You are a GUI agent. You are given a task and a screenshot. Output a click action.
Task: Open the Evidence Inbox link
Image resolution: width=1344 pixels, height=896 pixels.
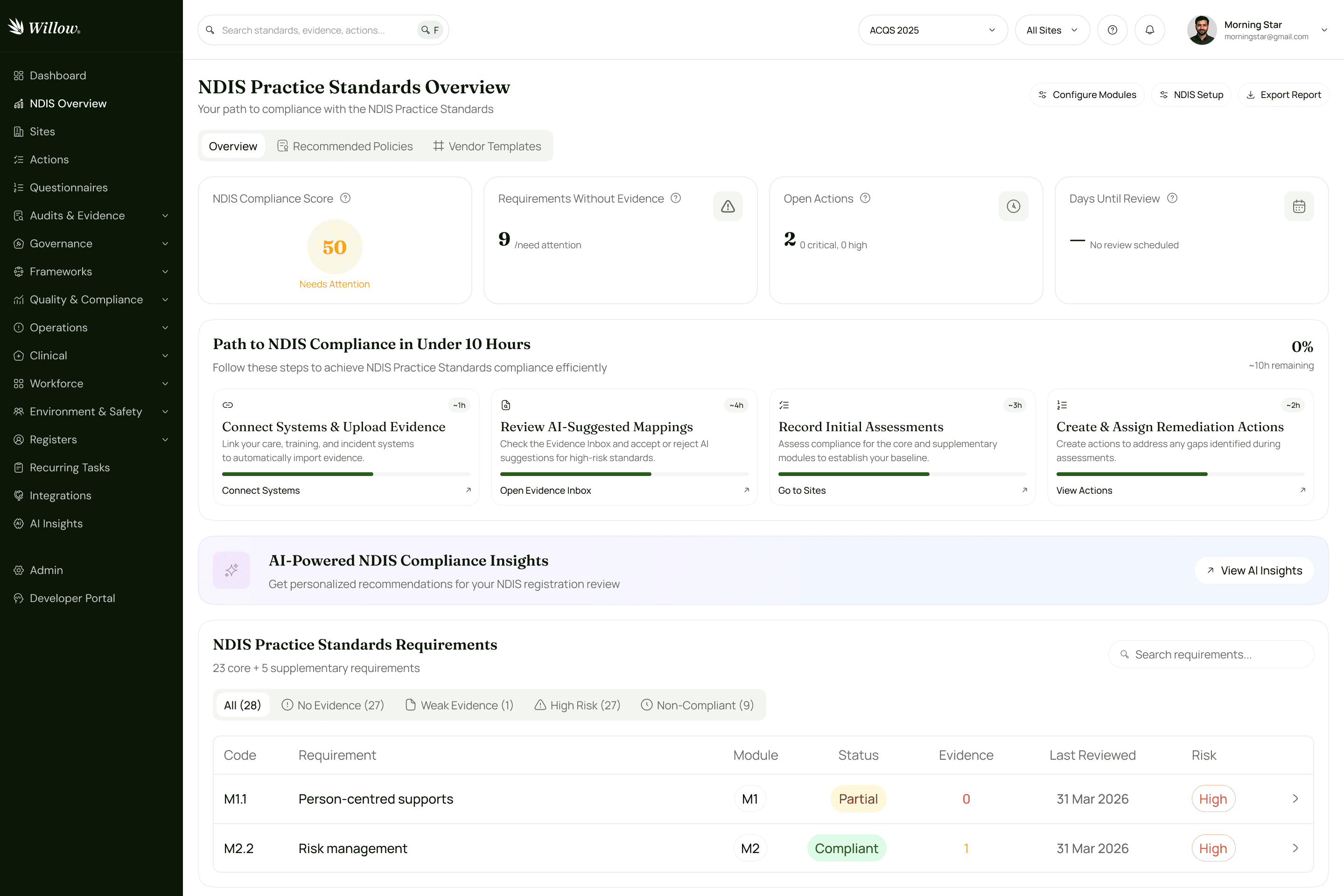click(x=546, y=490)
